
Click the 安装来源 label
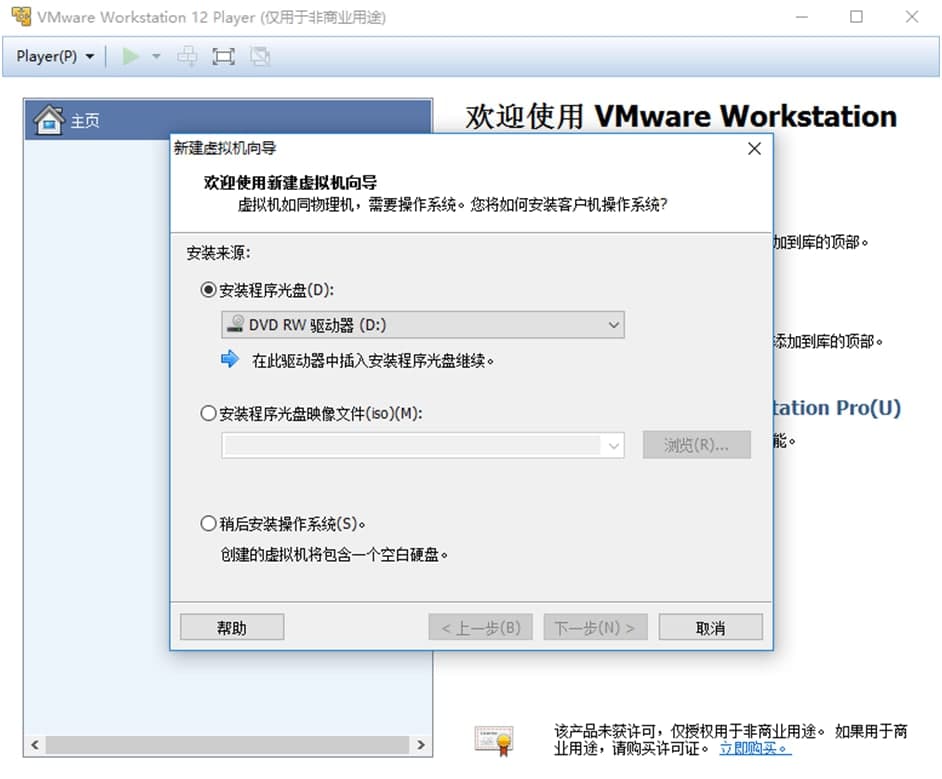(219, 253)
